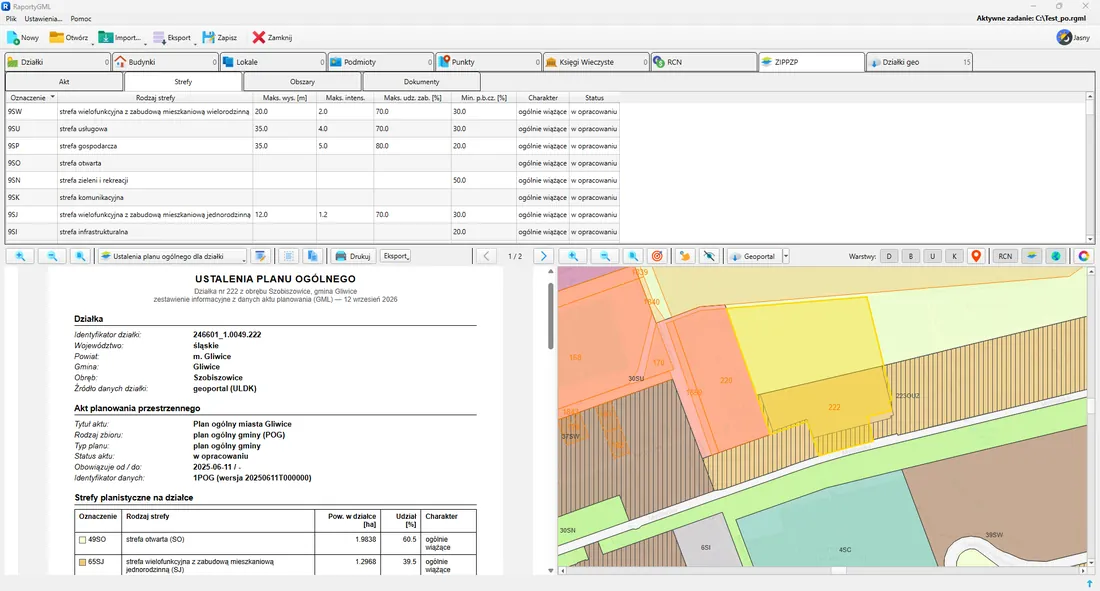The image size is (1100, 591).
Task: Open the Budynki tab
Action: (165, 62)
